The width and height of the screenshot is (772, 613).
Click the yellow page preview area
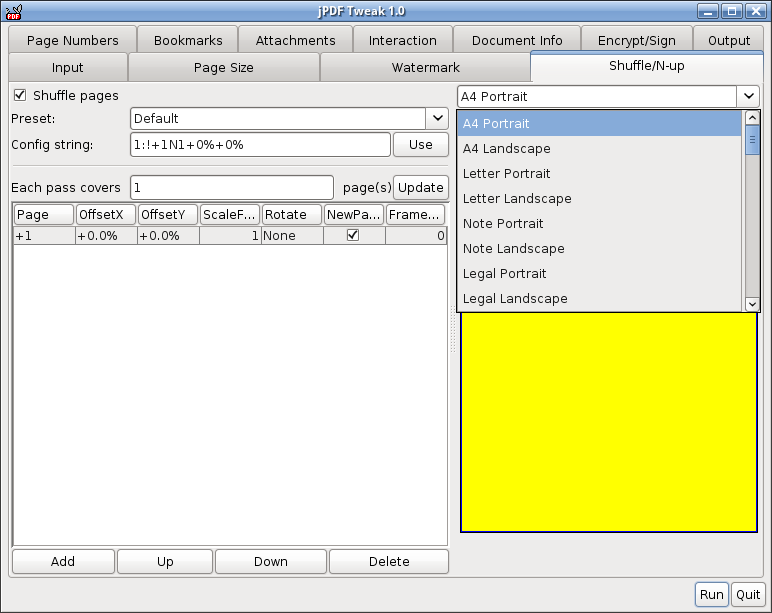point(609,422)
